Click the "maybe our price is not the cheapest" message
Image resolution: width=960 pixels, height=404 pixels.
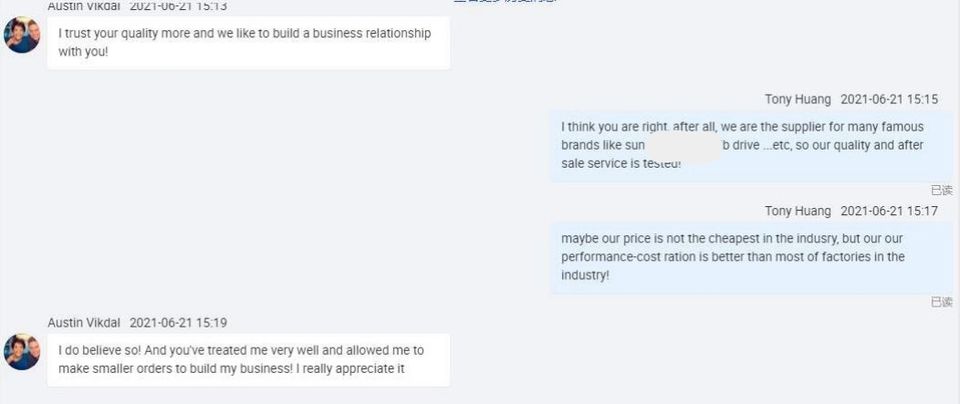tap(746, 257)
